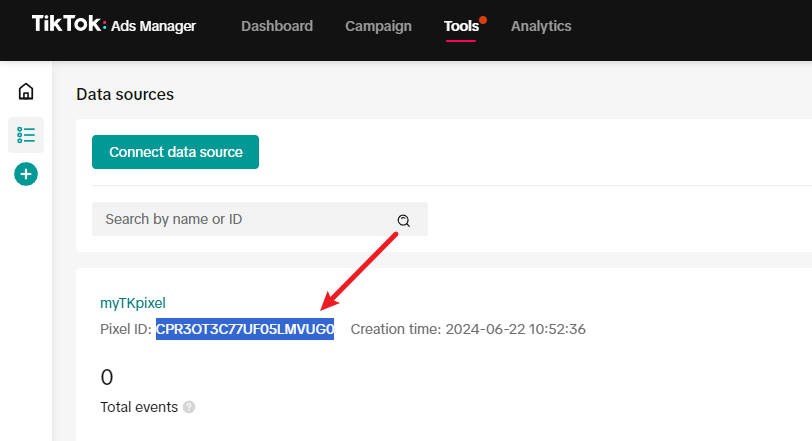Click the 0 total events count

[107, 377]
